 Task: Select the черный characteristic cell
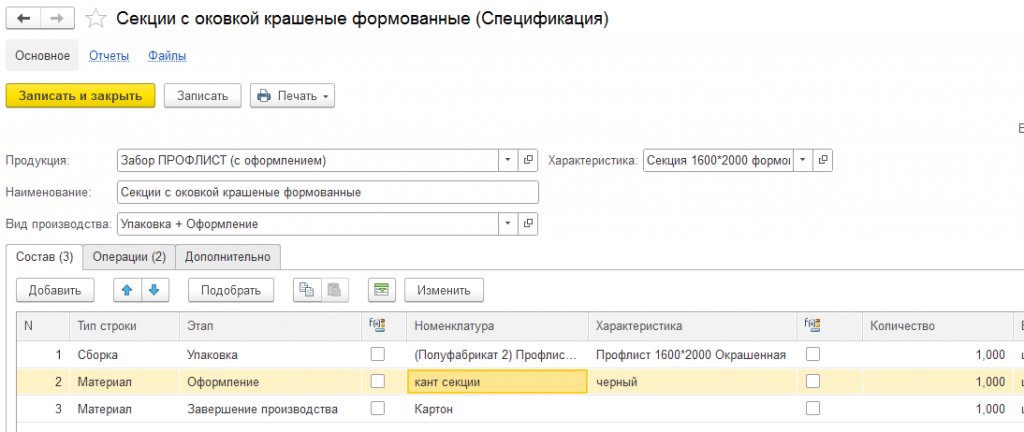[692, 382]
